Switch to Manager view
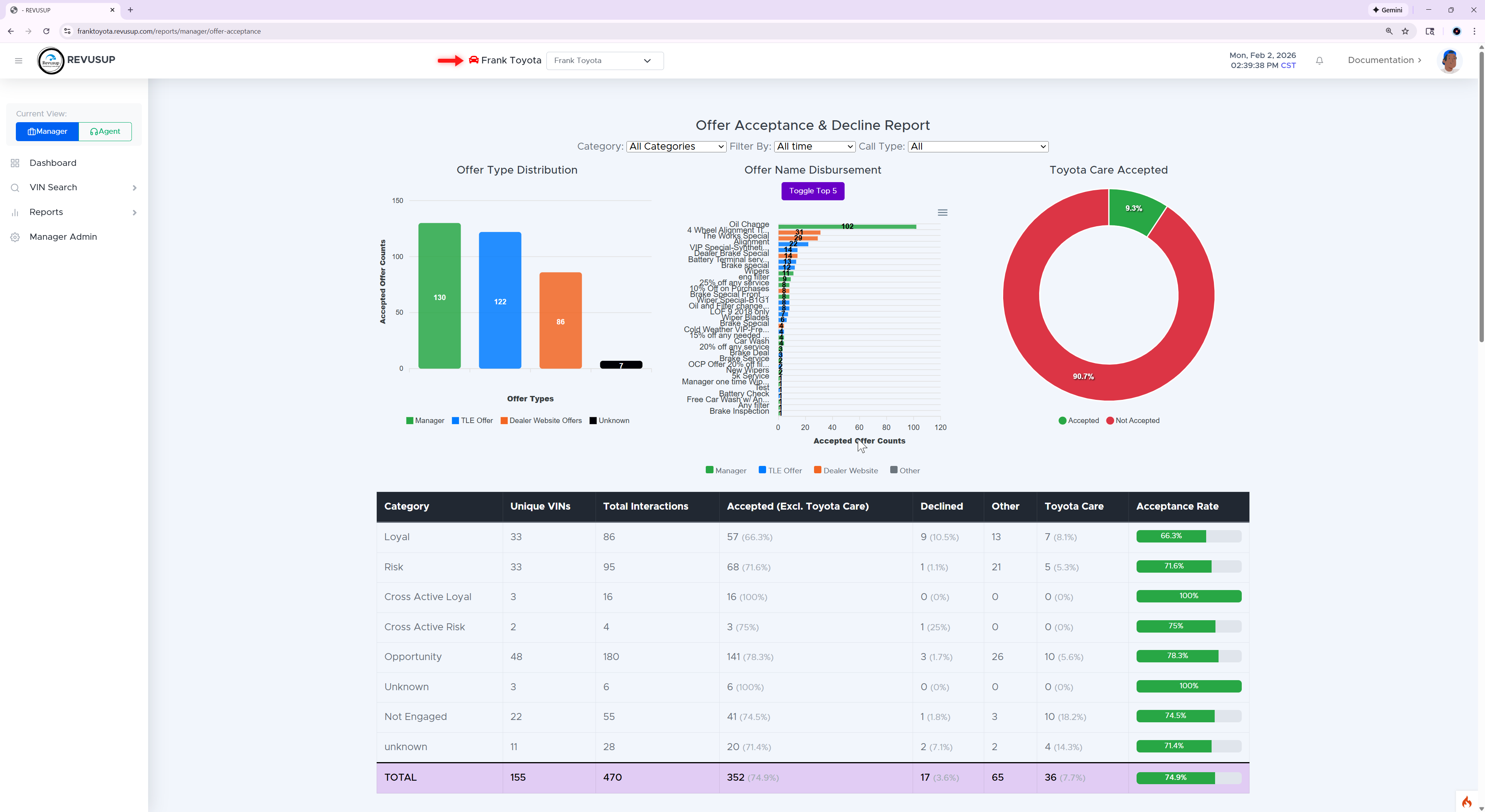This screenshot has width=1485, height=812. pos(47,131)
